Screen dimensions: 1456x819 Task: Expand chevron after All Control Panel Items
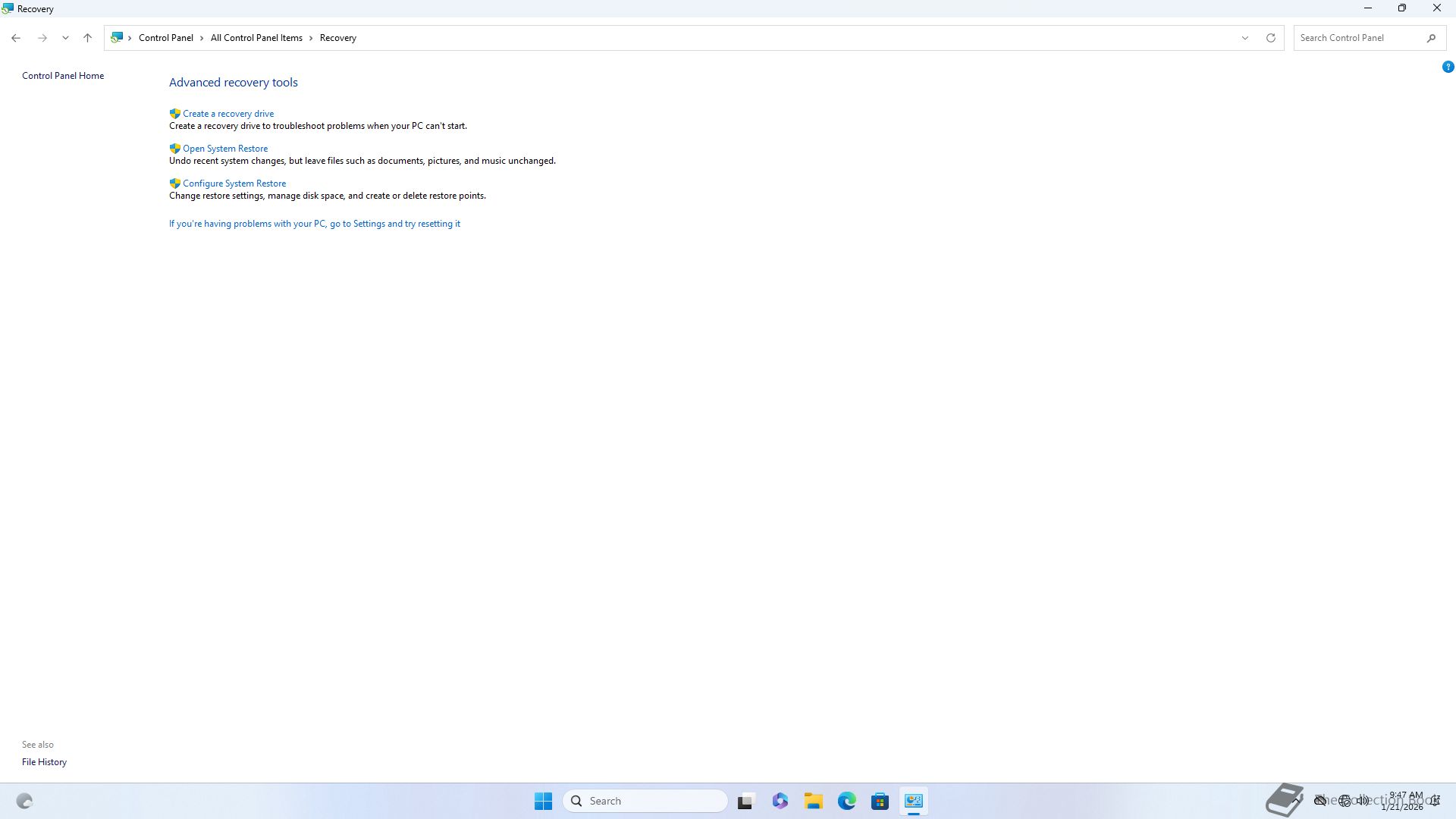pyautogui.click(x=311, y=38)
